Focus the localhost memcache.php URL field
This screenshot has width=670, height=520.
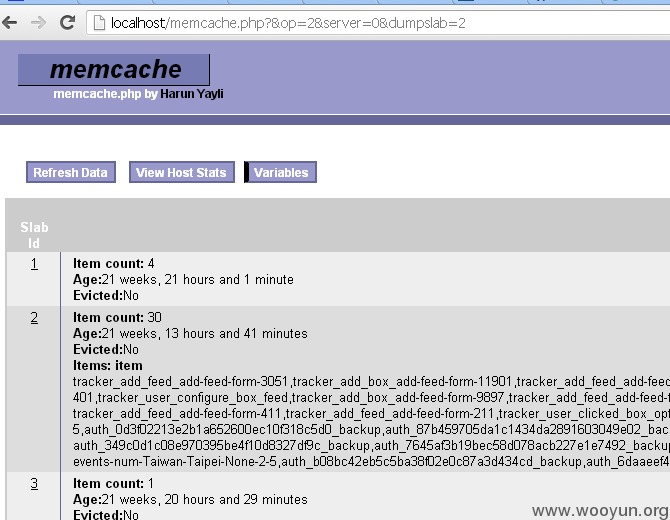point(378,23)
